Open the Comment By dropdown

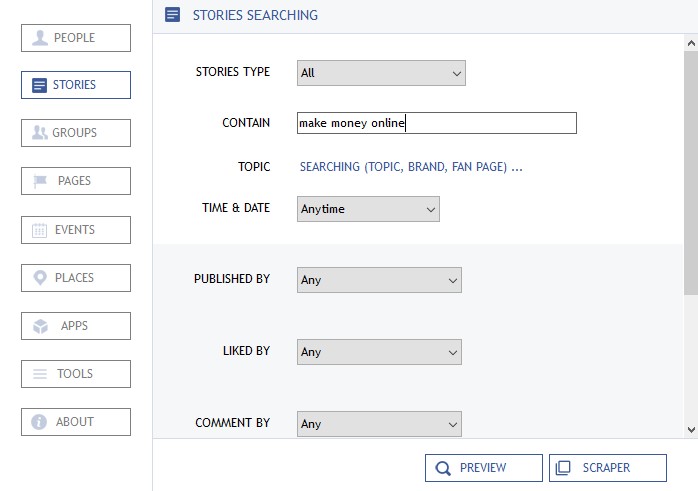379,424
